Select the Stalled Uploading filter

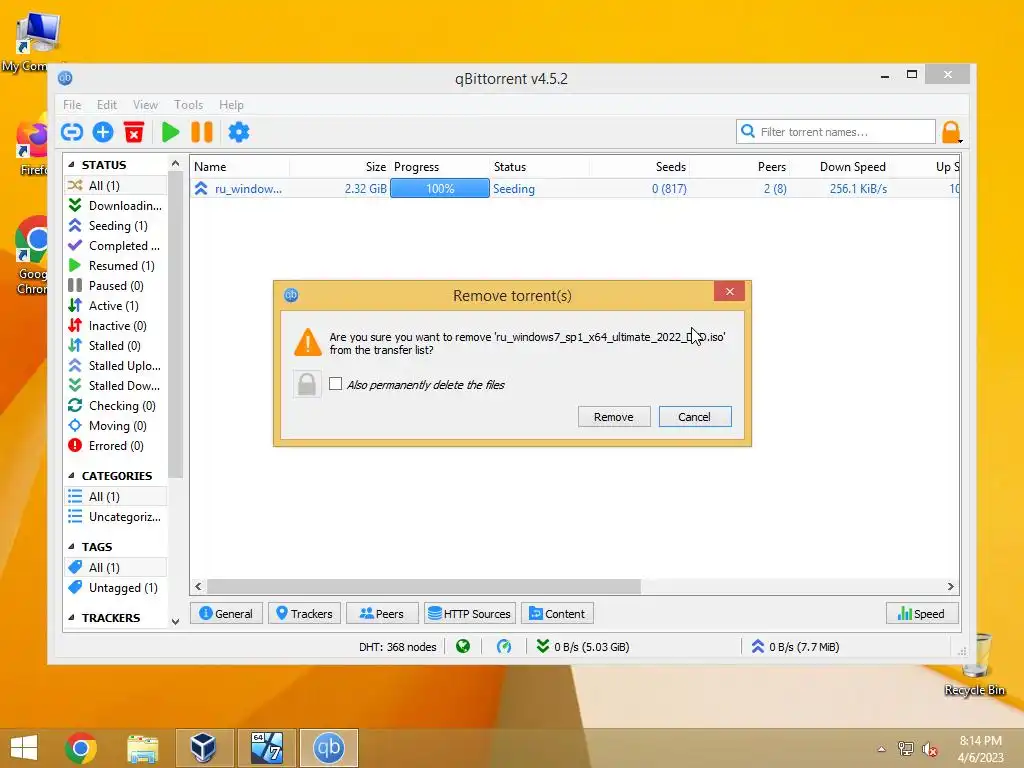coord(116,366)
